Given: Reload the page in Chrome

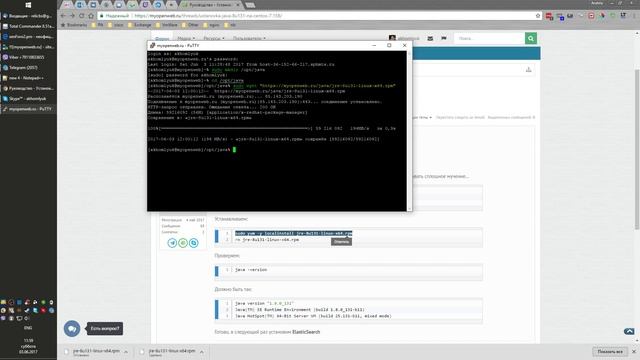Looking at the screenshot, I should (82, 16).
